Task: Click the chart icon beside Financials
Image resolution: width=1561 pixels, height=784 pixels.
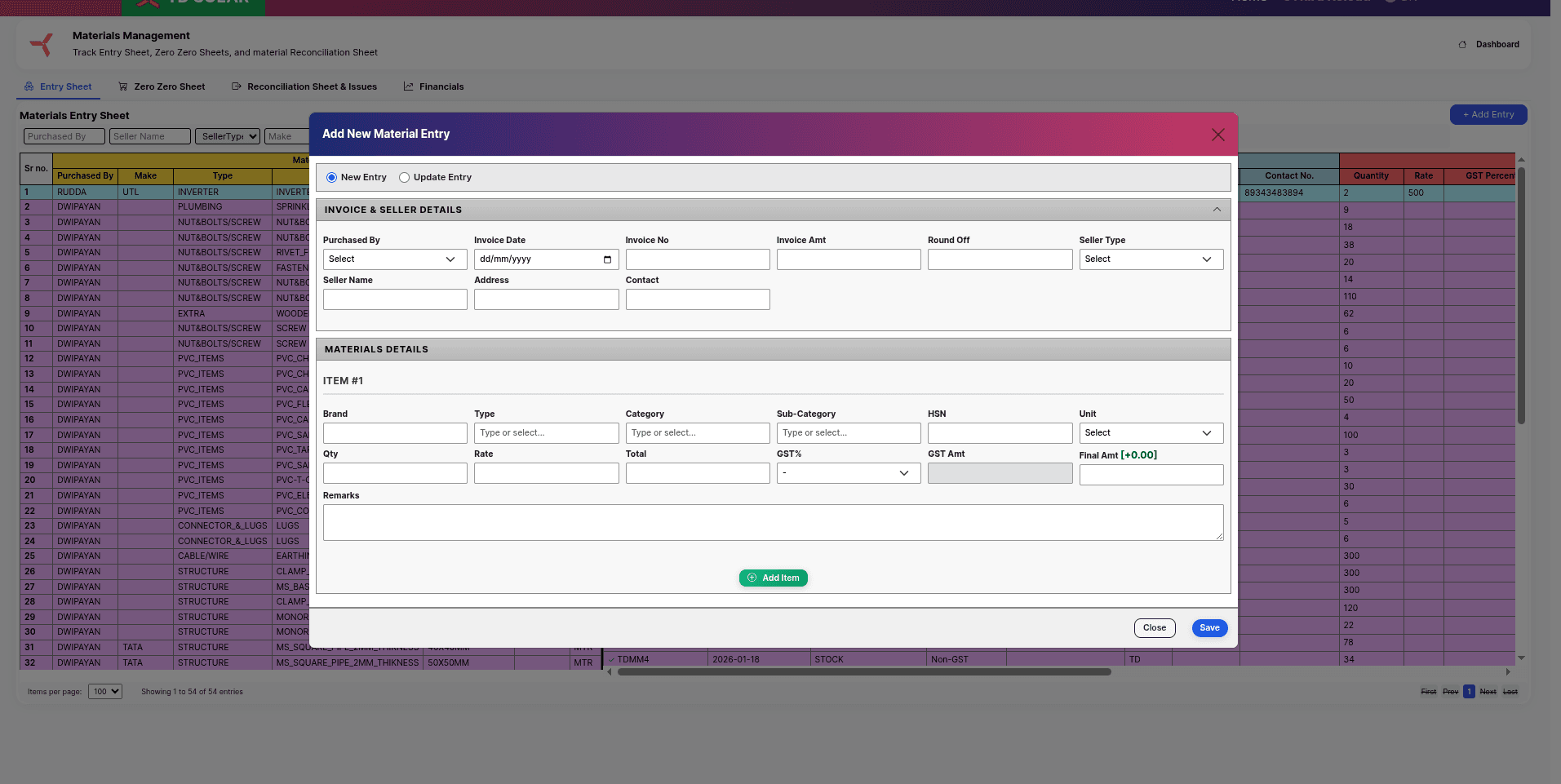Action: pyautogui.click(x=409, y=86)
